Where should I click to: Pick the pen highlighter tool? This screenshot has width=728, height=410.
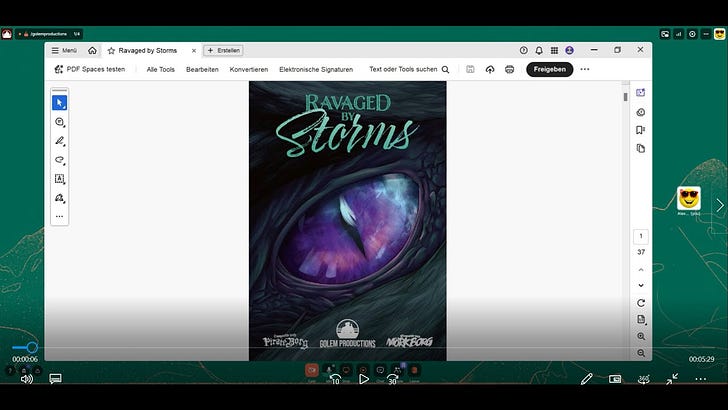coord(59,141)
